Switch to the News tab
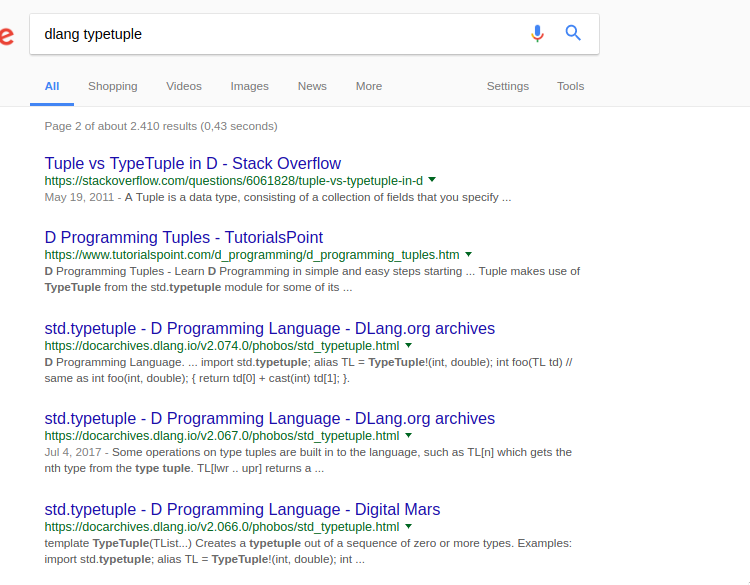This screenshot has height=585, width=750. pyautogui.click(x=312, y=87)
